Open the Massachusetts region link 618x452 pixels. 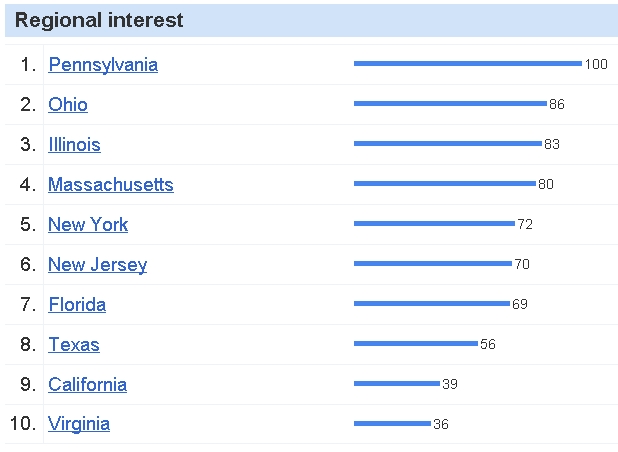pyautogui.click(x=111, y=185)
